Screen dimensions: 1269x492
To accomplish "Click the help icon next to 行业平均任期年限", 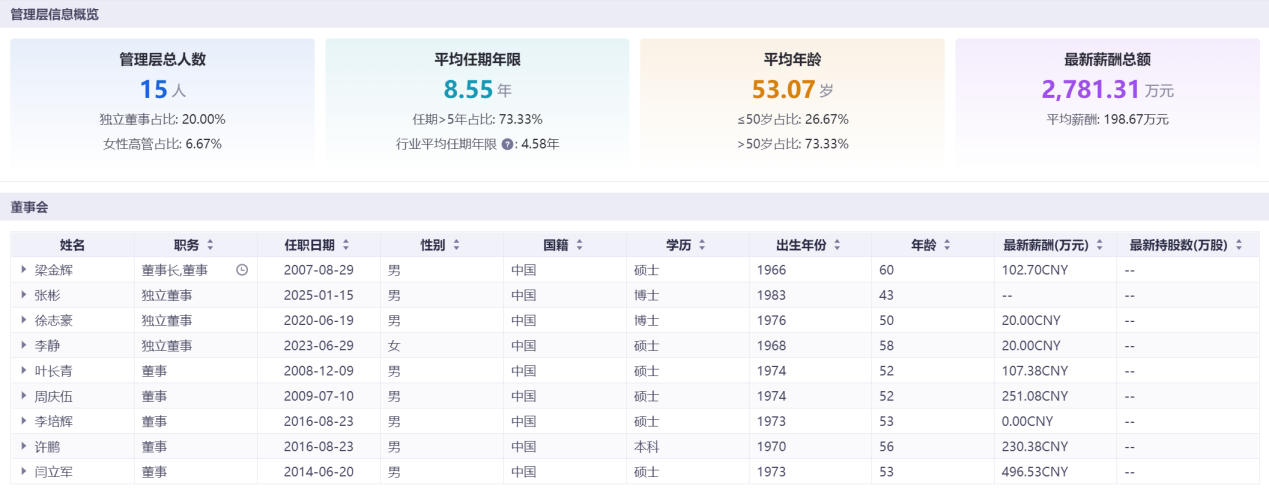I will pos(507,144).
